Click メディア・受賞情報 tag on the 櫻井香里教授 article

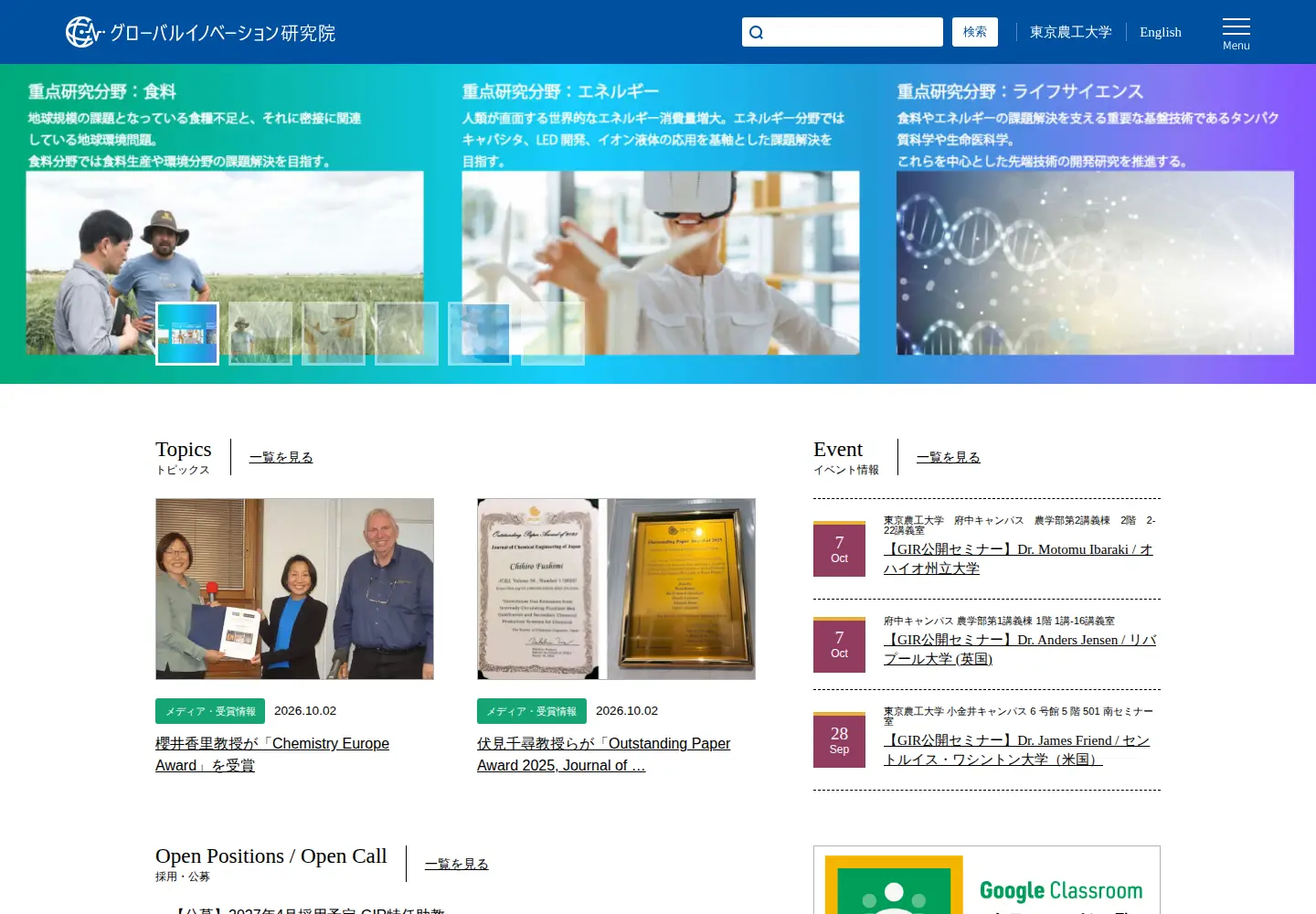(x=210, y=711)
